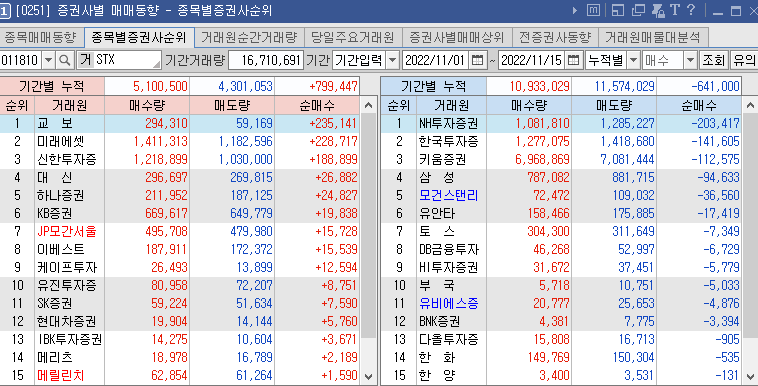Viewport: 758px width, 386px height.
Task: Click left table 순매수 column header
Action: pos(317,105)
